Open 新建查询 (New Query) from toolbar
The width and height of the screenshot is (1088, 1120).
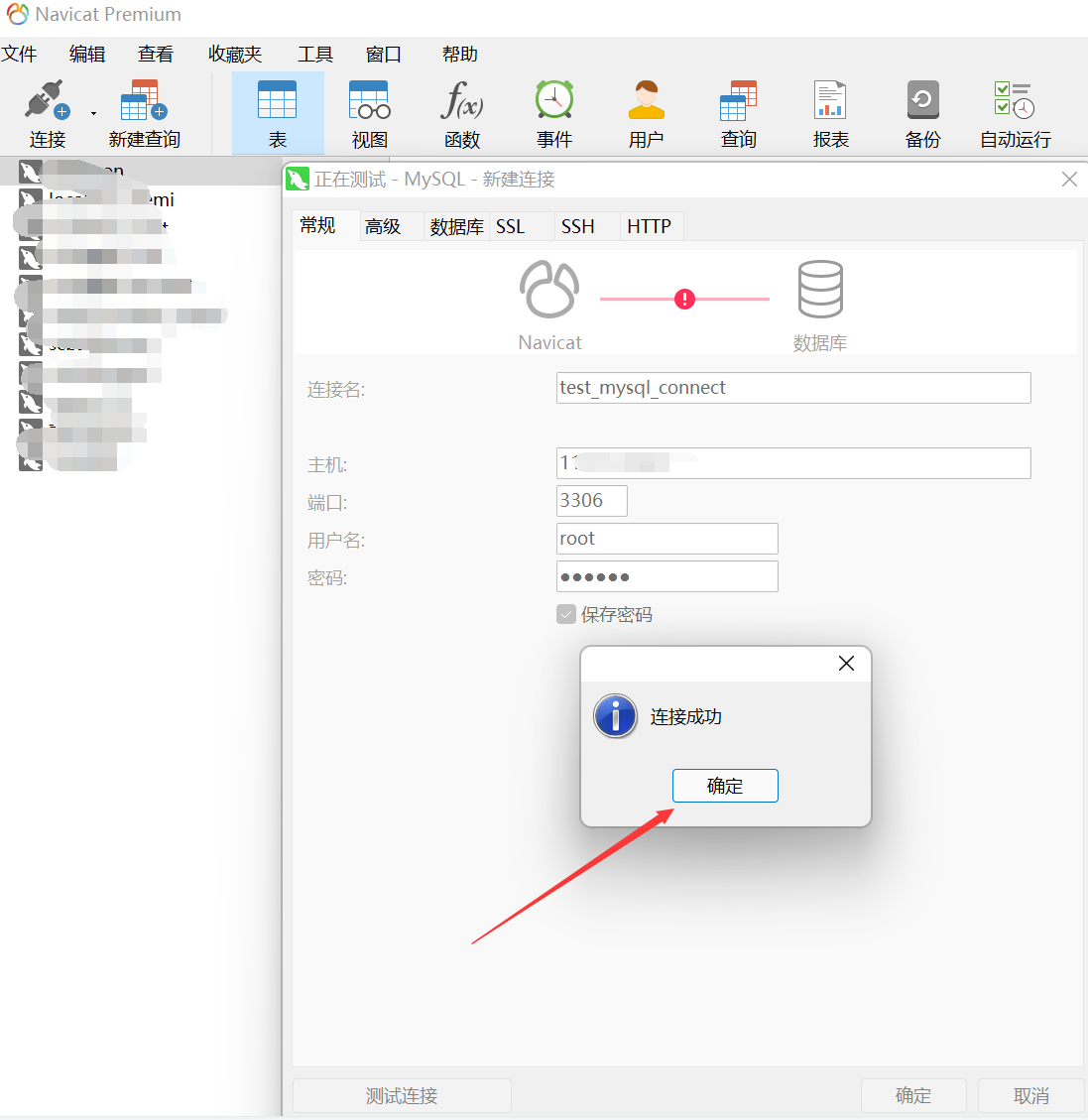pos(144,101)
